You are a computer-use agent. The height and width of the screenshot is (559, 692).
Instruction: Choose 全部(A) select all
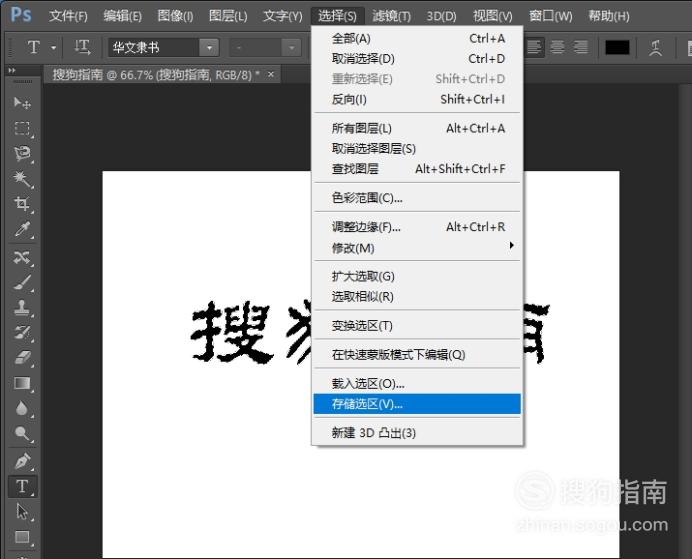pos(417,38)
